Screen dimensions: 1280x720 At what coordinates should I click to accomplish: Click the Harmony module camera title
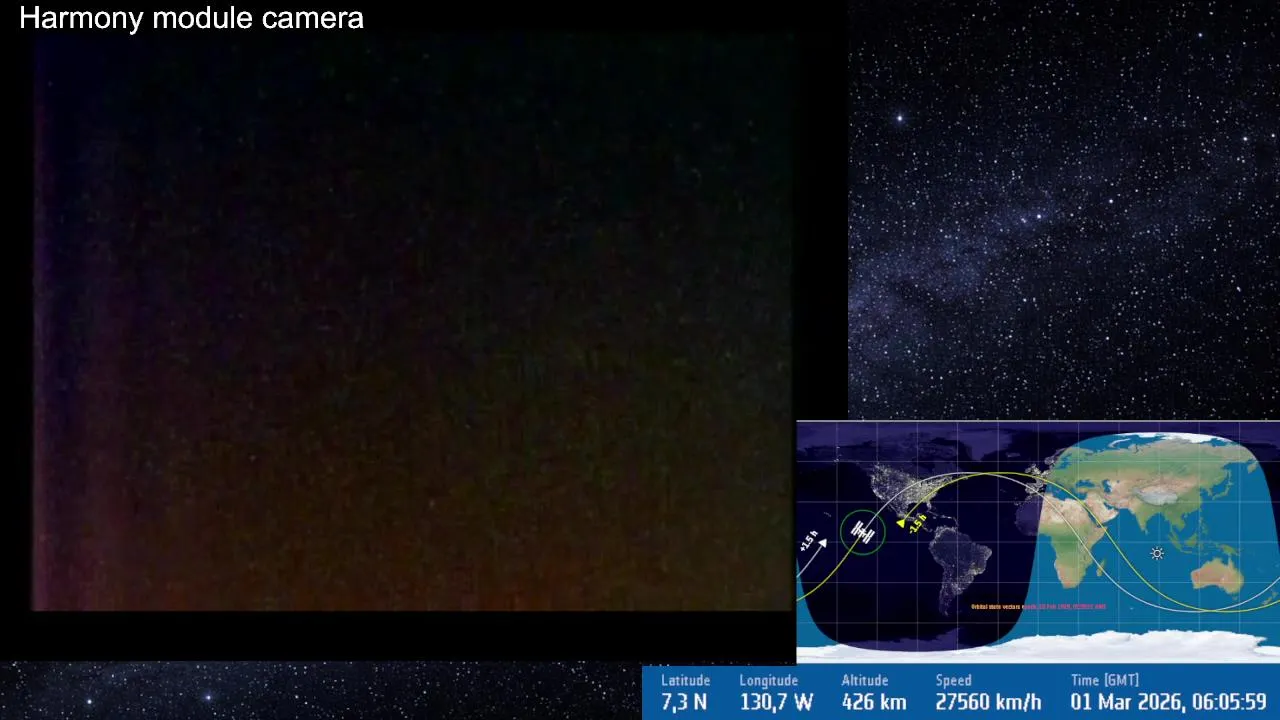point(191,18)
